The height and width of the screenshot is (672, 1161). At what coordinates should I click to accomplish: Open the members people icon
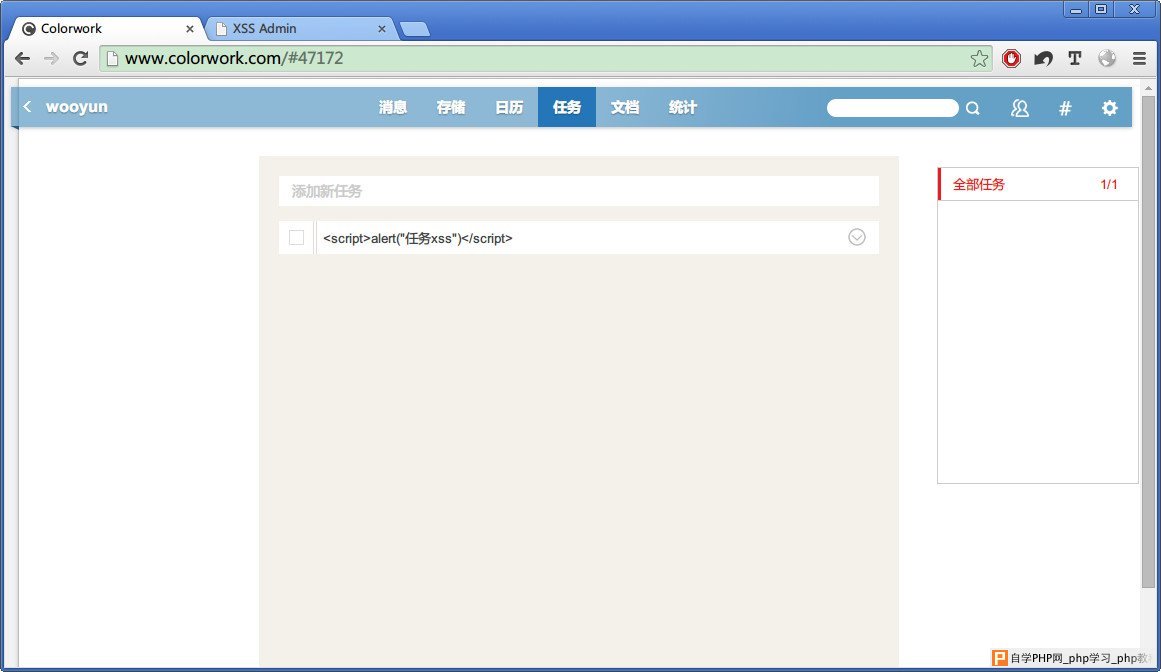pyautogui.click(x=1020, y=108)
